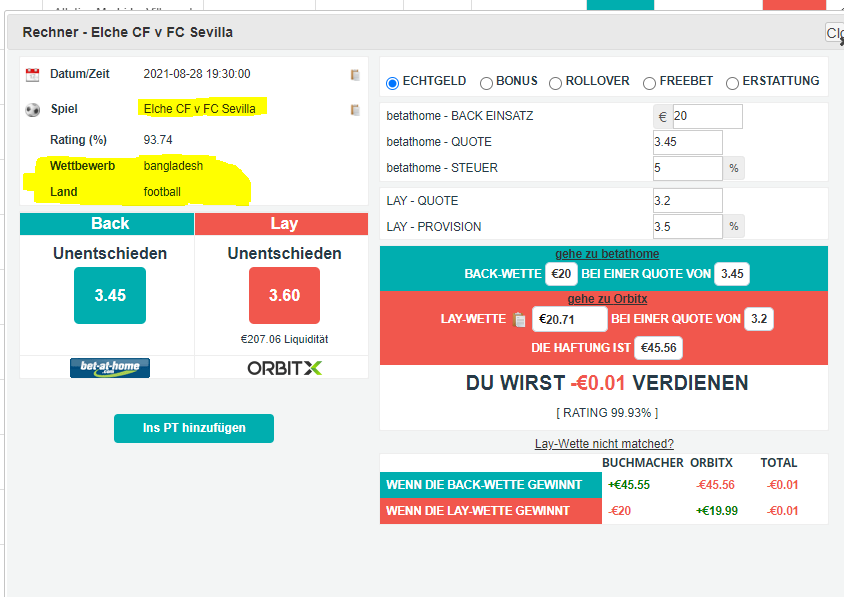The image size is (844, 597).
Task: Click the '-€45.56' Orbitx result cell
Action: point(715,485)
